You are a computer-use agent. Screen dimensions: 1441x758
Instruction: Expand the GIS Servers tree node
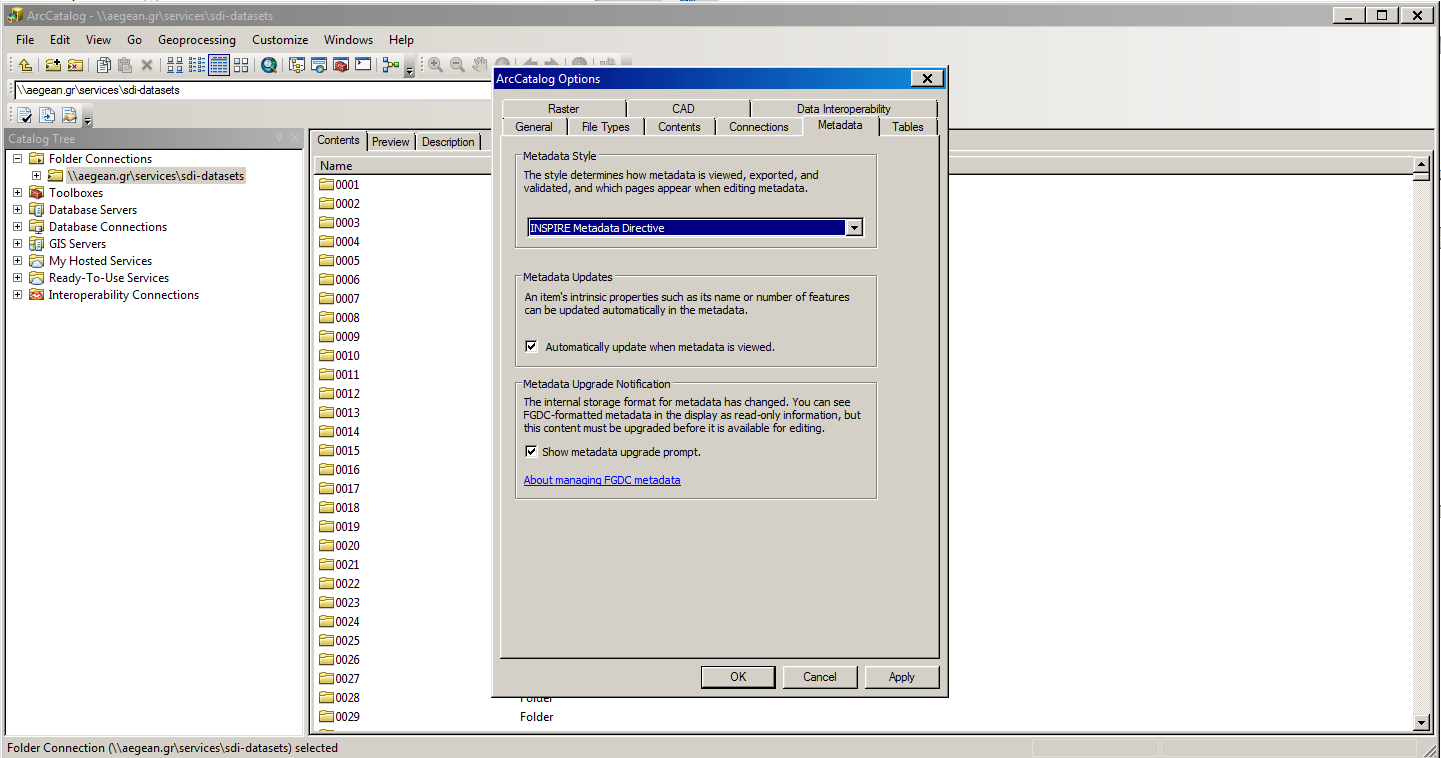(x=17, y=244)
